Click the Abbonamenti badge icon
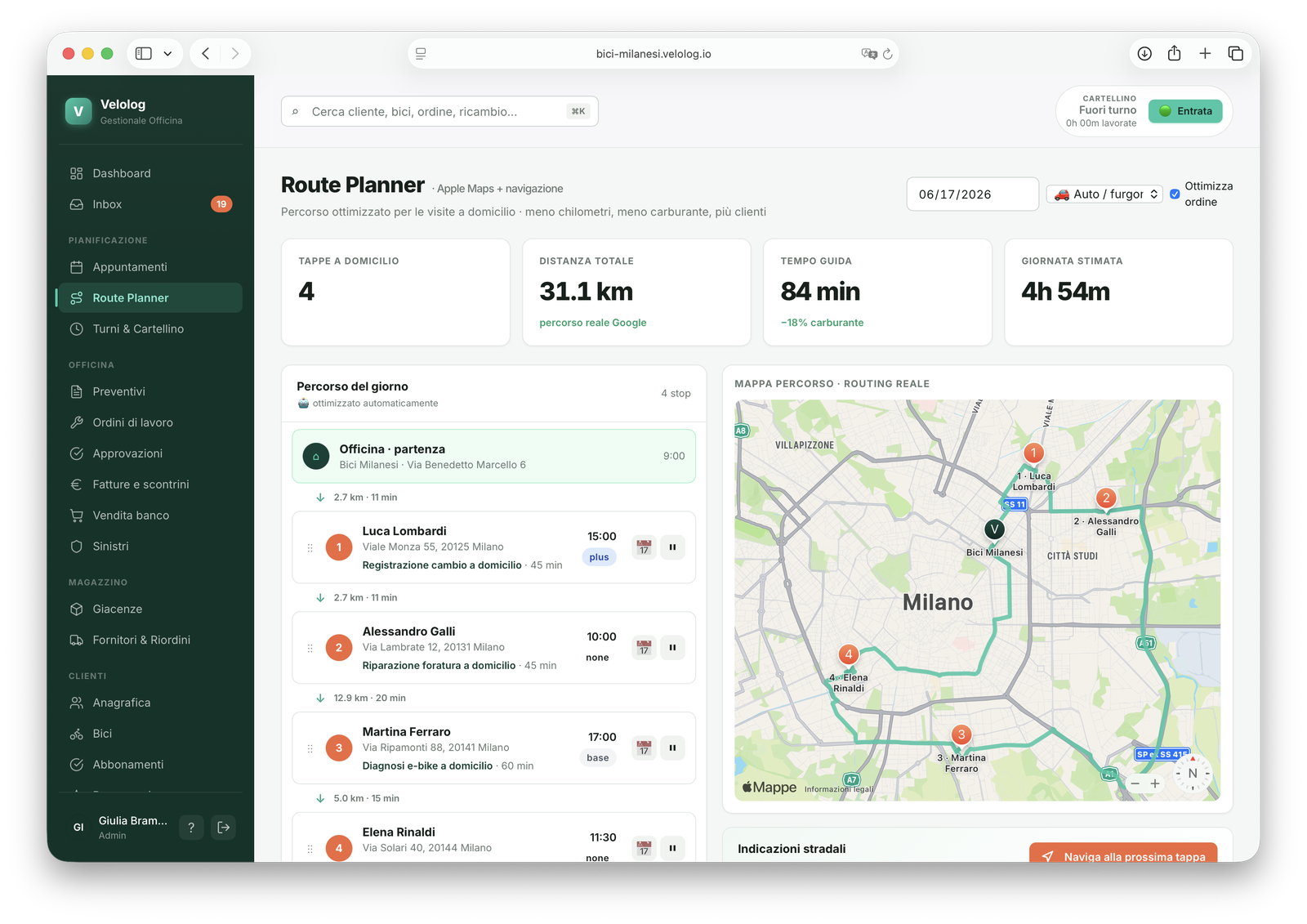Viewport: 1307px width, 924px height. 77,765
